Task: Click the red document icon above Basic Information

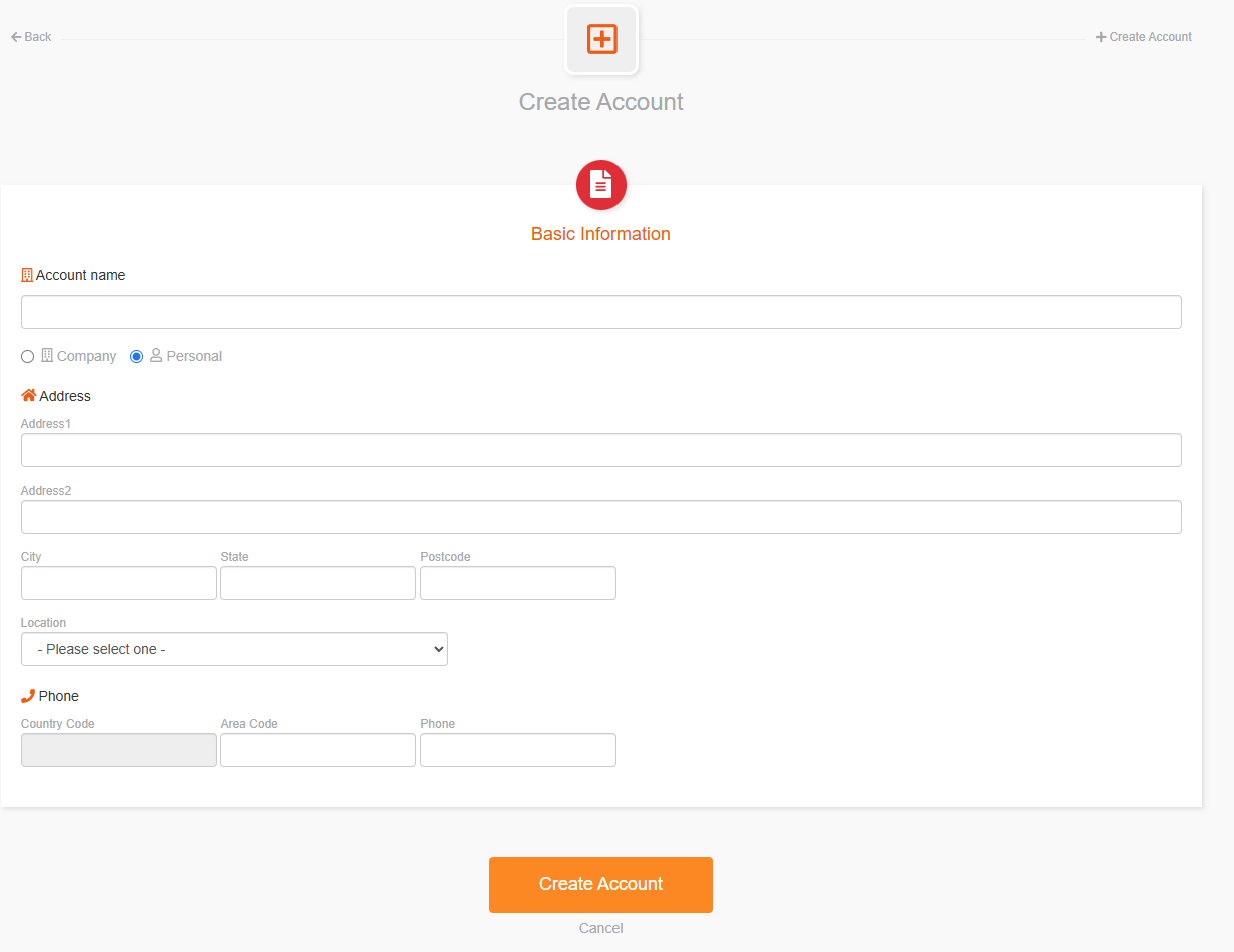Action: [x=601, y=185]
